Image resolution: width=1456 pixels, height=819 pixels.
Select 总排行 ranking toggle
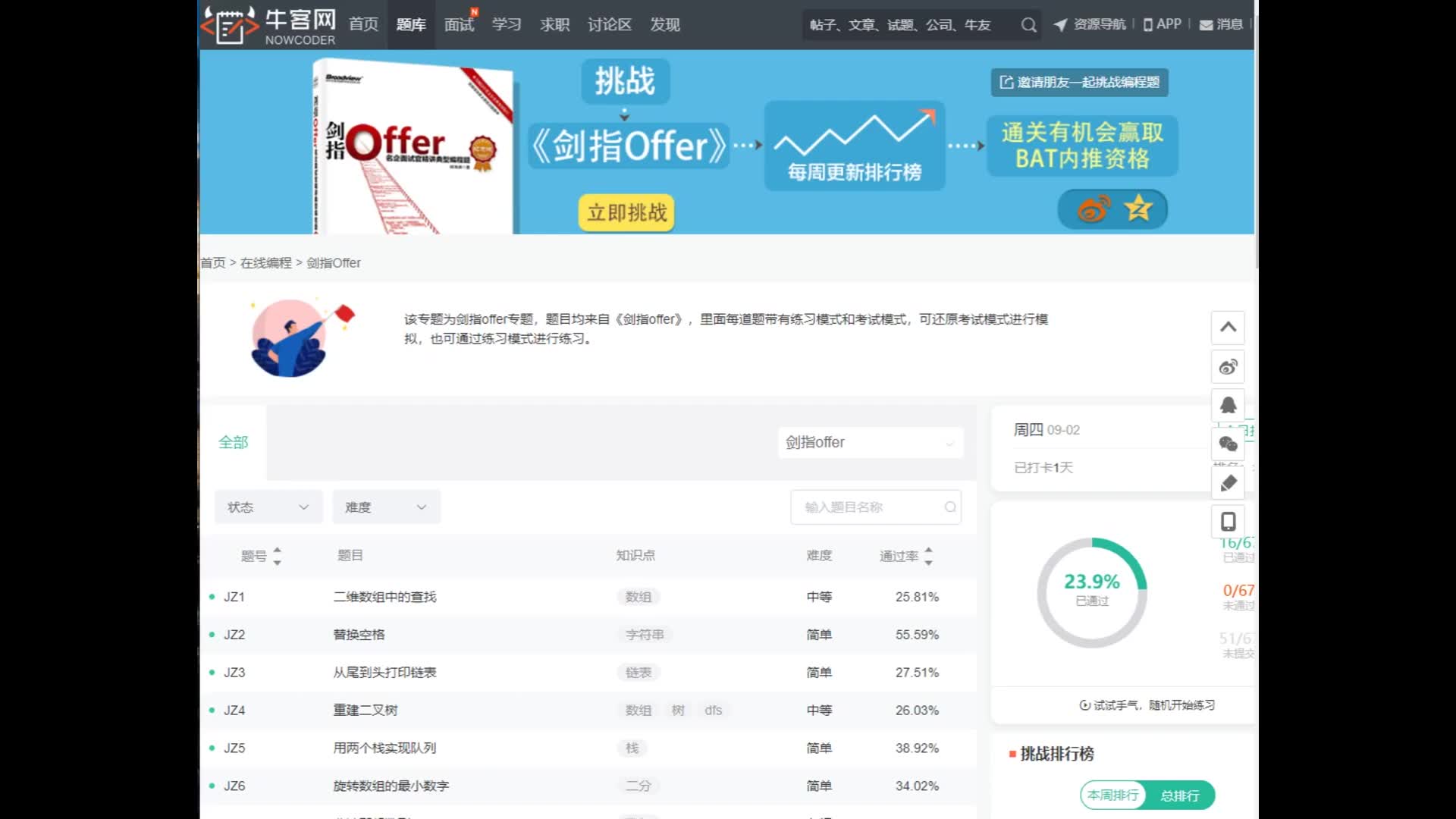pos(1180,795)
